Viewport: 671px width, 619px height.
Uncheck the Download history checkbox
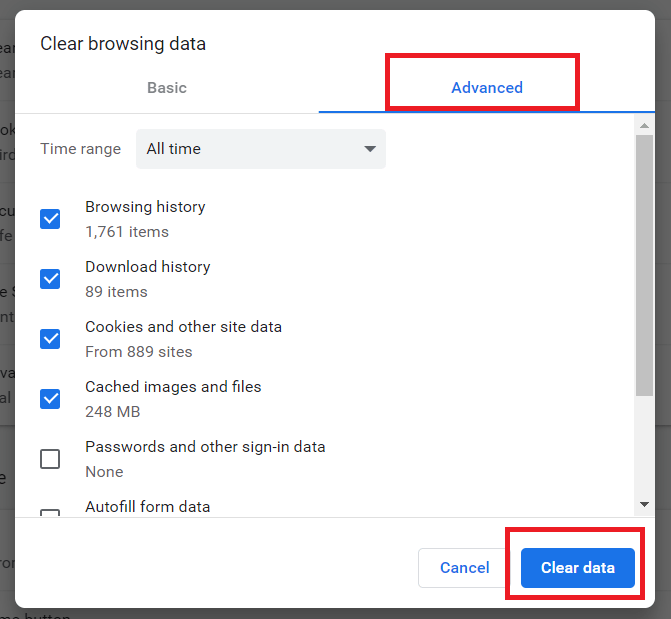[x=50, y=279]
